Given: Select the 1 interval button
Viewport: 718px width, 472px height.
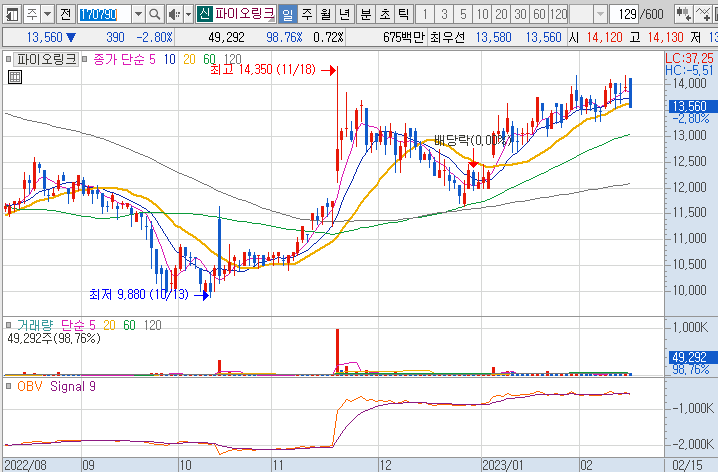Looking at the screenshot, I should pos(425,14).
